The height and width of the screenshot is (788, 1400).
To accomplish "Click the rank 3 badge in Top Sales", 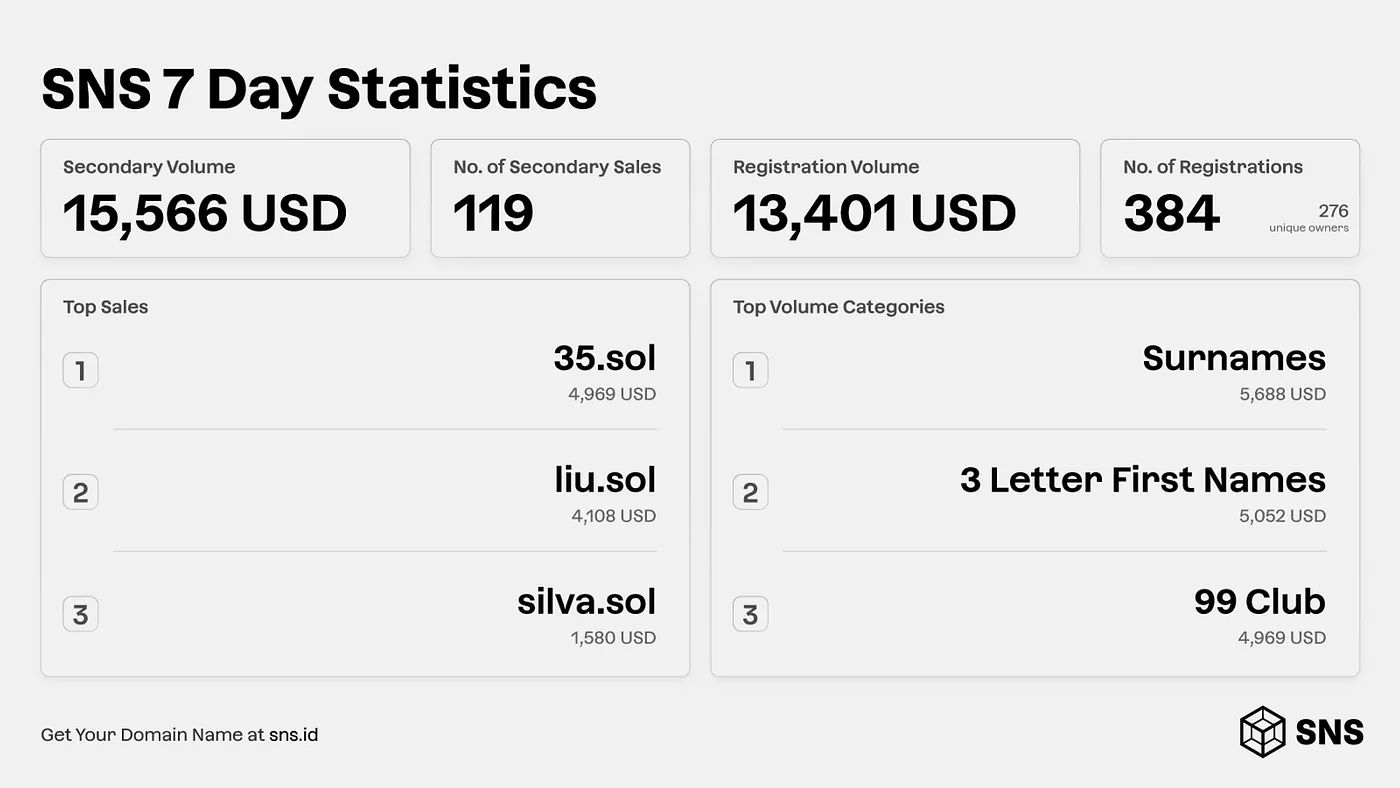I will (x=80, y=614).
